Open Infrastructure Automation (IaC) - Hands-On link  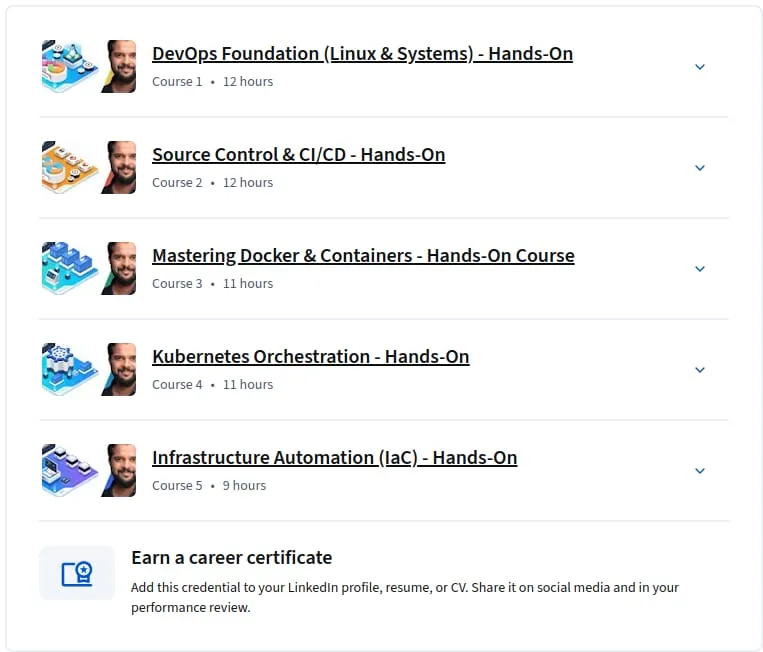click(335, 458)
